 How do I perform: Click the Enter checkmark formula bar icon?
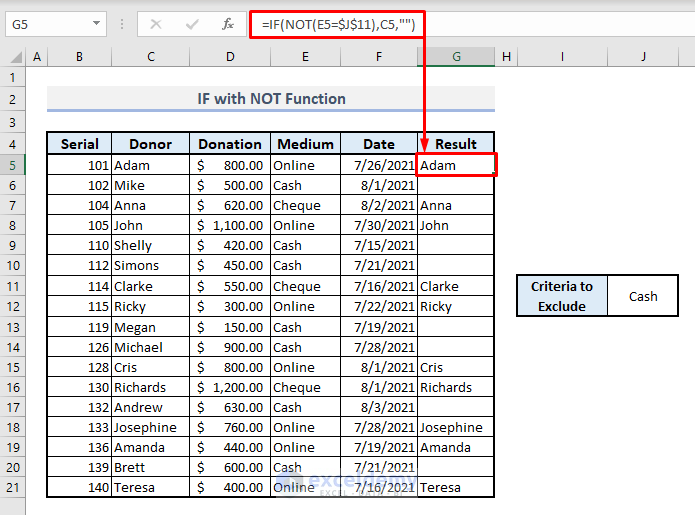(192, 24)
